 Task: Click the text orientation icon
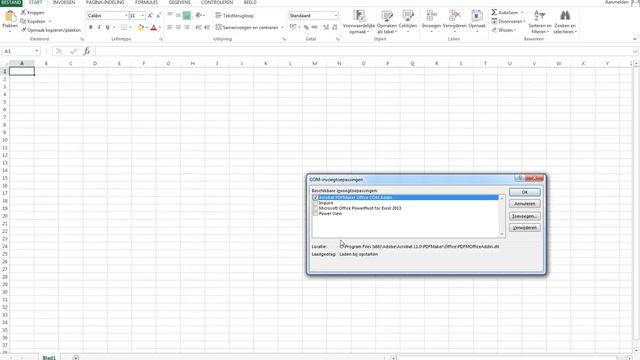point(199,16)
